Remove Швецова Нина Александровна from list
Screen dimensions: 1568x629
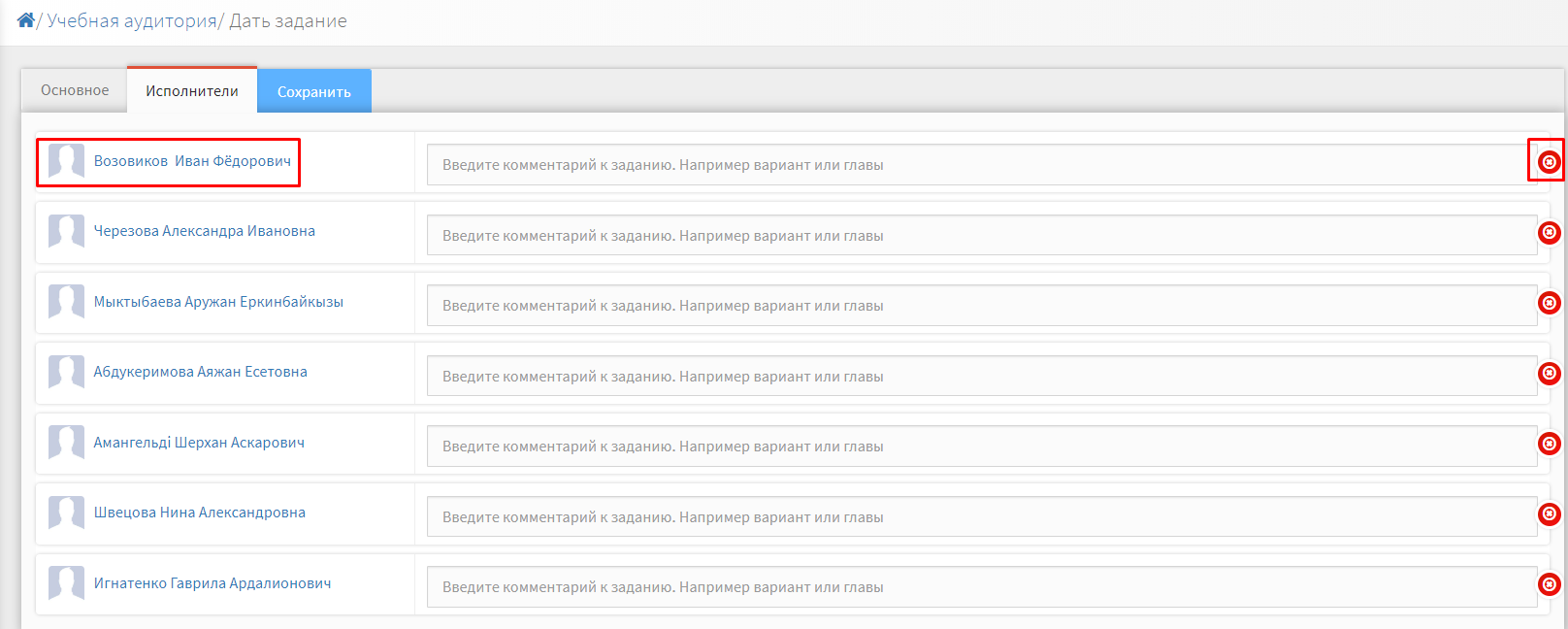pyautogui.click(x=1550, y=513)
